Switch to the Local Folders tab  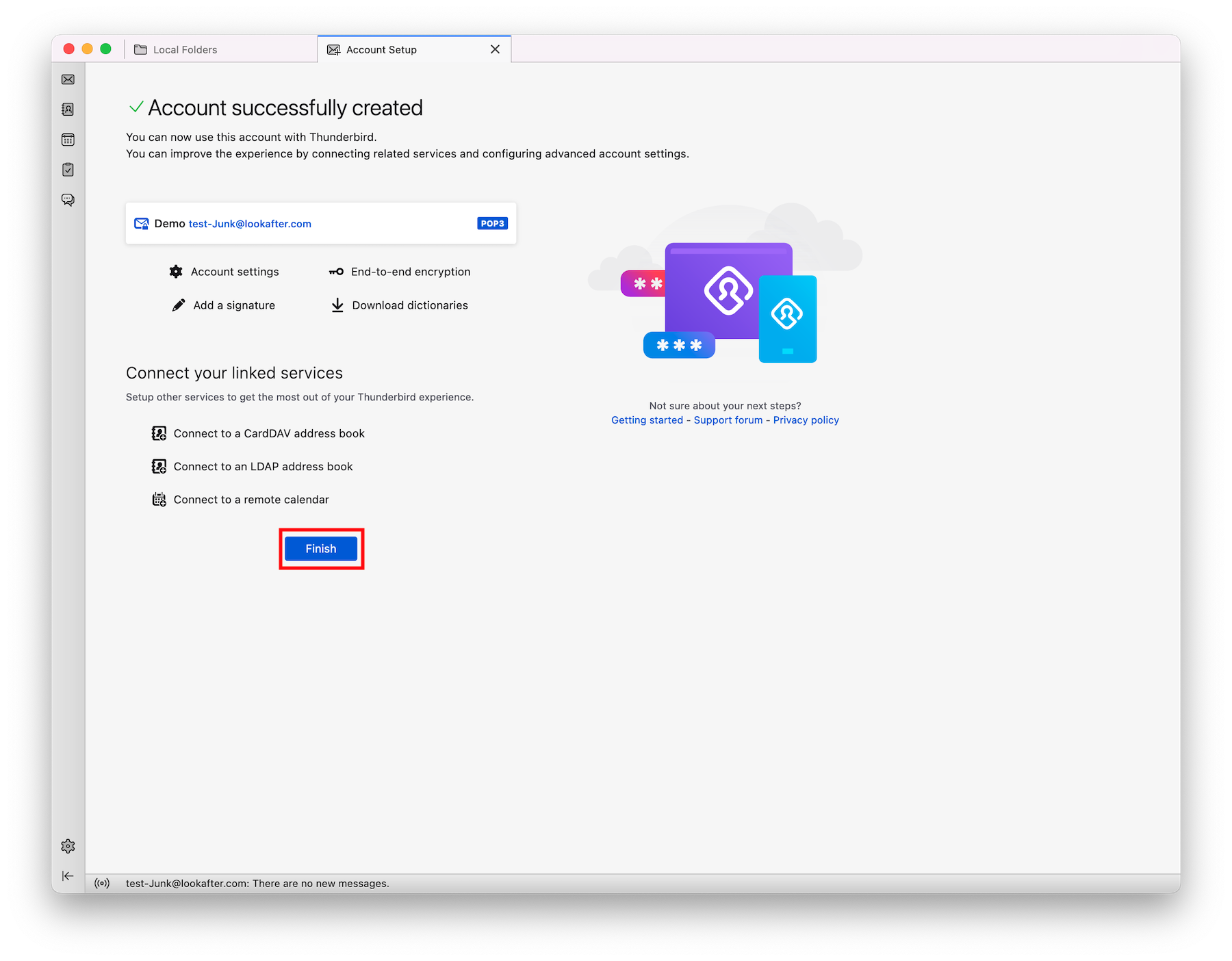pyautogui.click(x=185, y=50)
